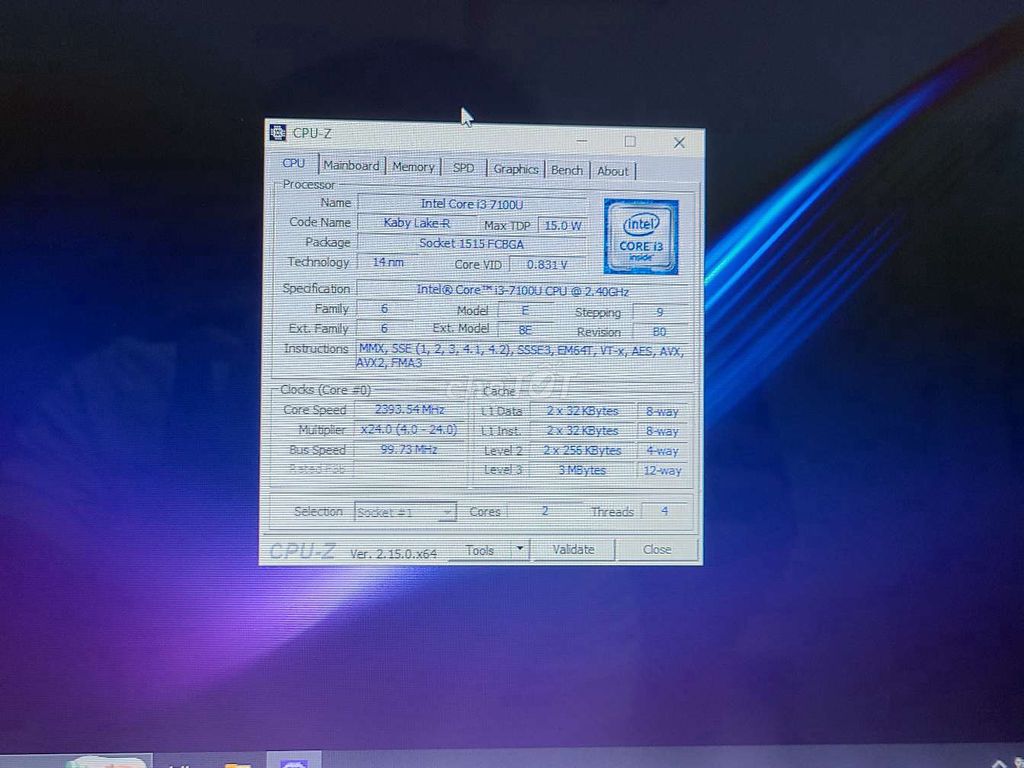Open the Tools dropdown arrow
1024x768 pixels.
[x=520, y=549]
